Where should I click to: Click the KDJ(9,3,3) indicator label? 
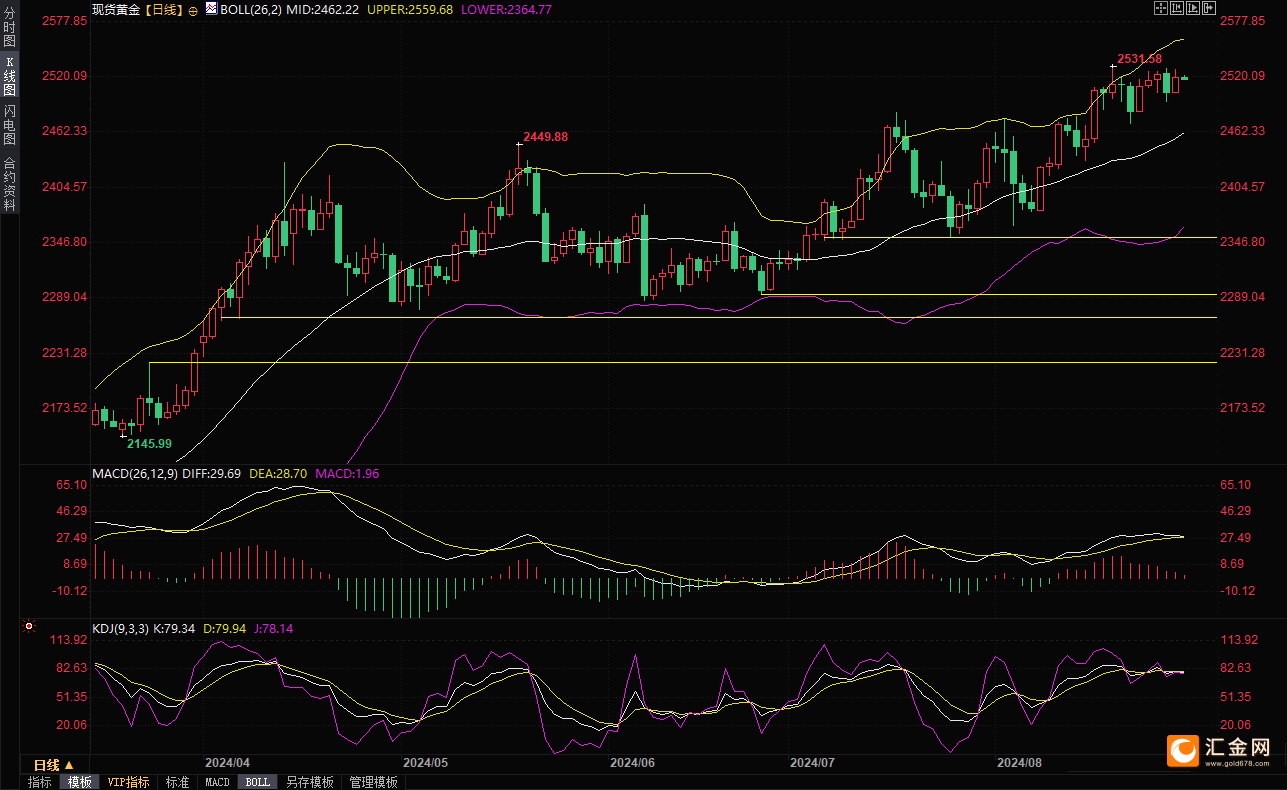(x=120, y=628)
